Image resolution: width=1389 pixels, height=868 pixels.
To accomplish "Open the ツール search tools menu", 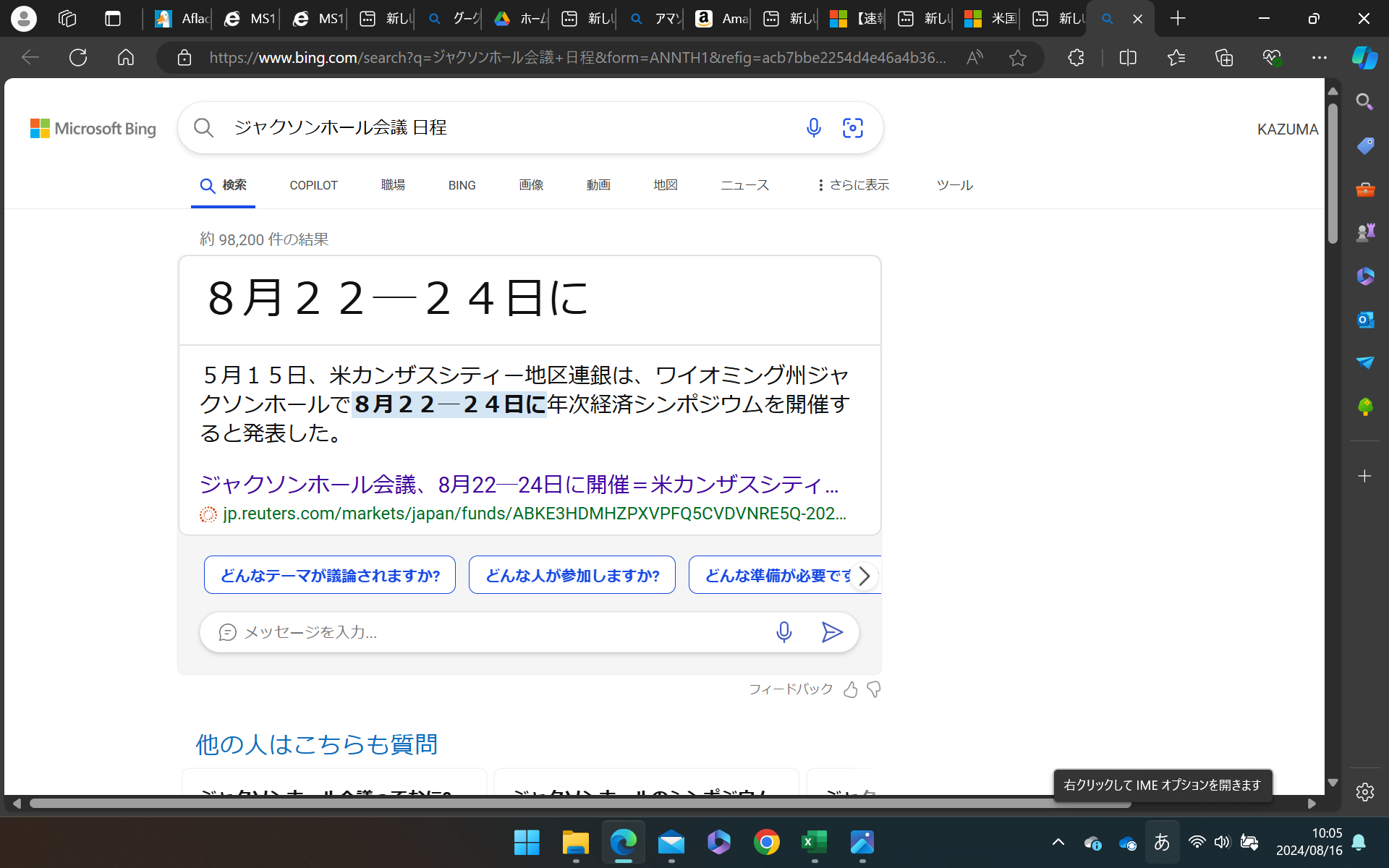I will coord(955,185).
